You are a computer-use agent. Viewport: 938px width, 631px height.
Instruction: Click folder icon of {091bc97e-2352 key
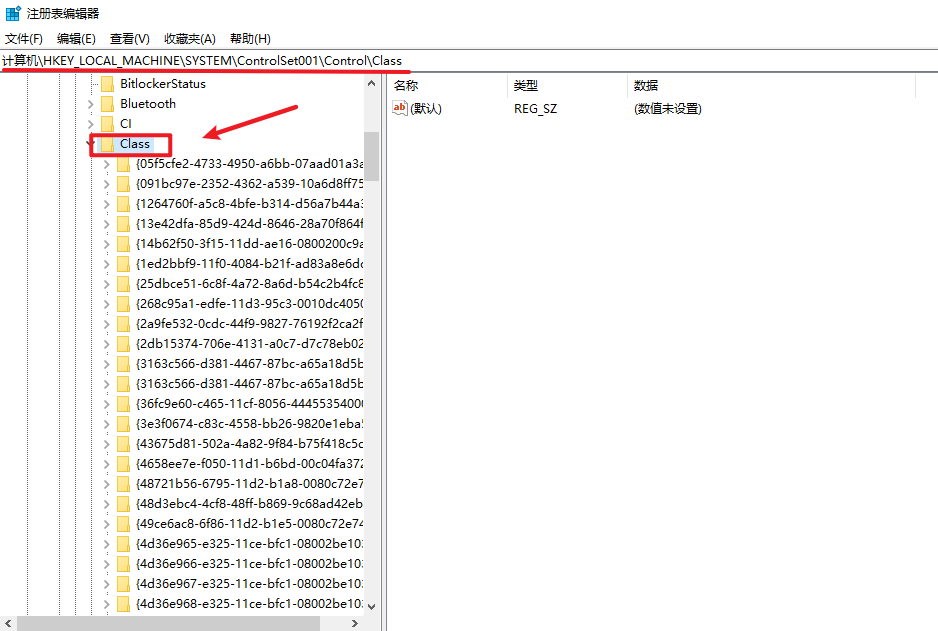[123, 184]
